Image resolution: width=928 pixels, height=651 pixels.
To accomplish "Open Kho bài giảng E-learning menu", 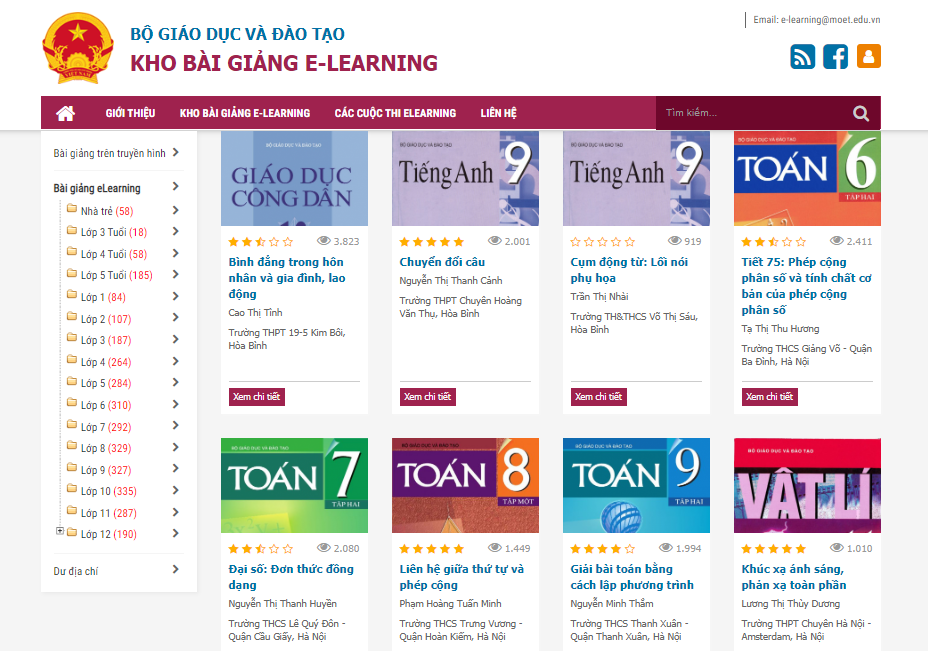I will pyautogui.click(x=245, y=113).
